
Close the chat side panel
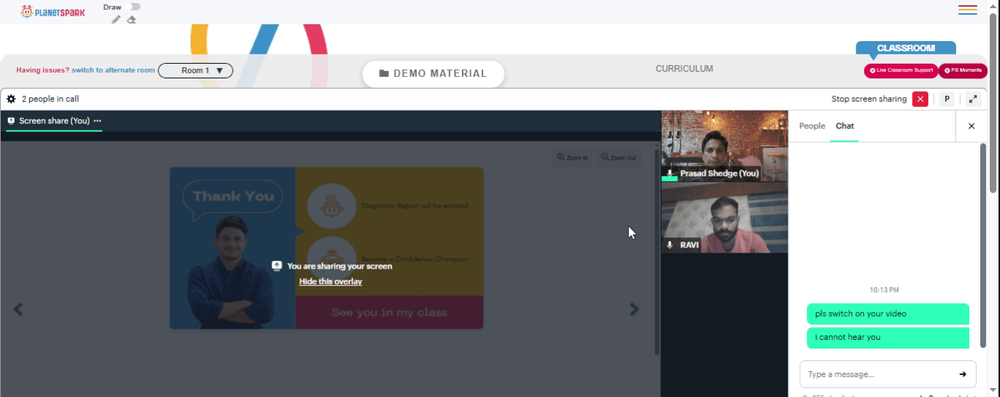[971, 126]
